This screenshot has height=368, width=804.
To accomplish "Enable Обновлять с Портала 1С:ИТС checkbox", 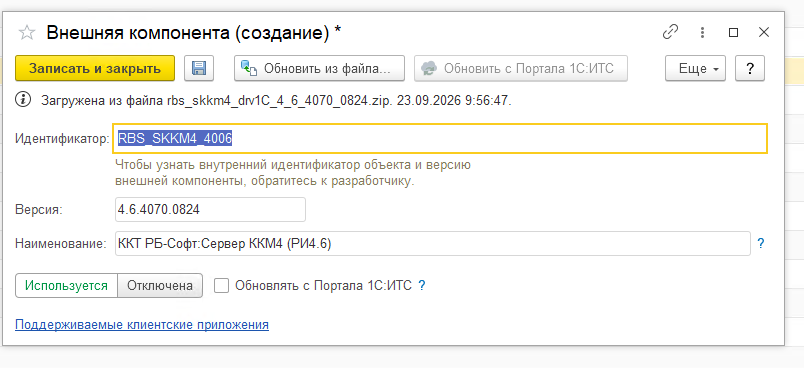I will [x=222, y=285].
